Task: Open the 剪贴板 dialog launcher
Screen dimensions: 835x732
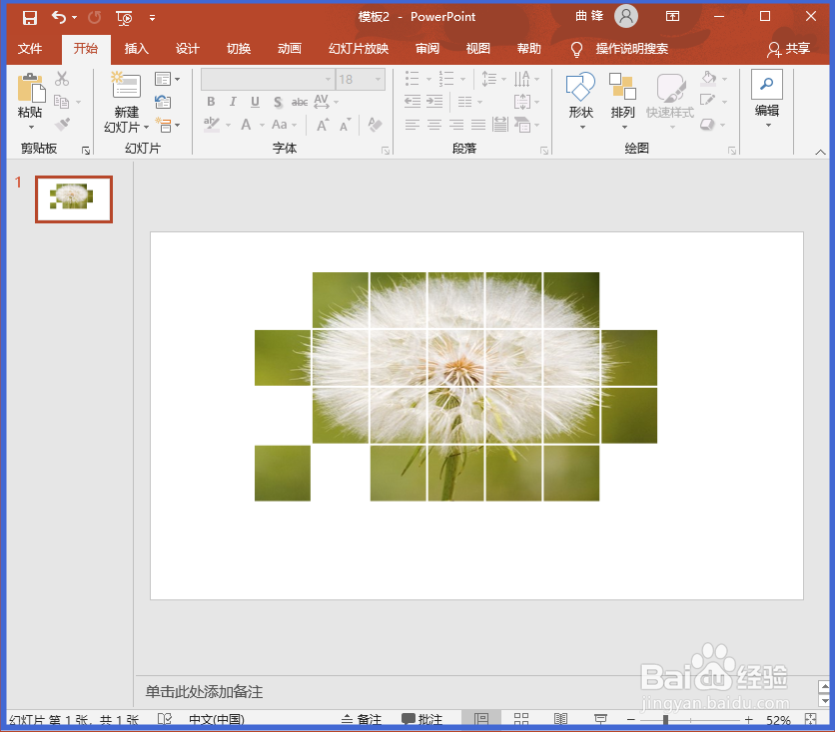Action: click(86, 151)
